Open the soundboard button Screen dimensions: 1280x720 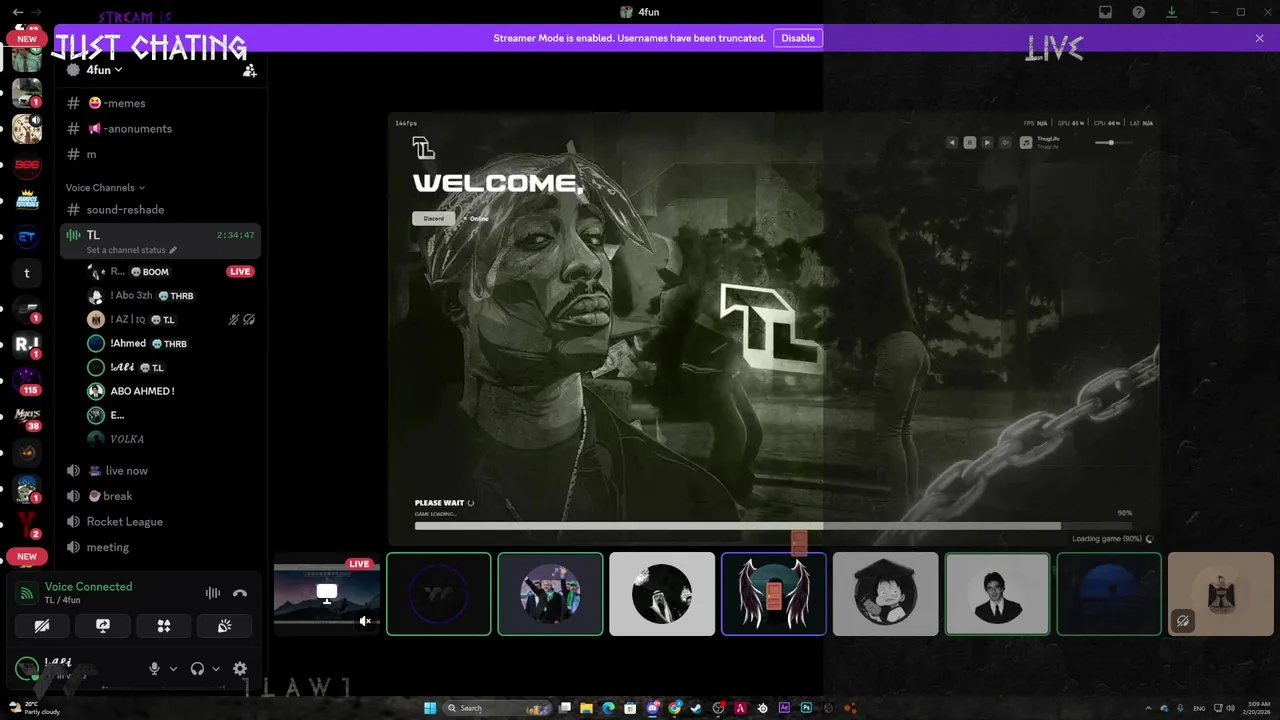tap(225, 626)
